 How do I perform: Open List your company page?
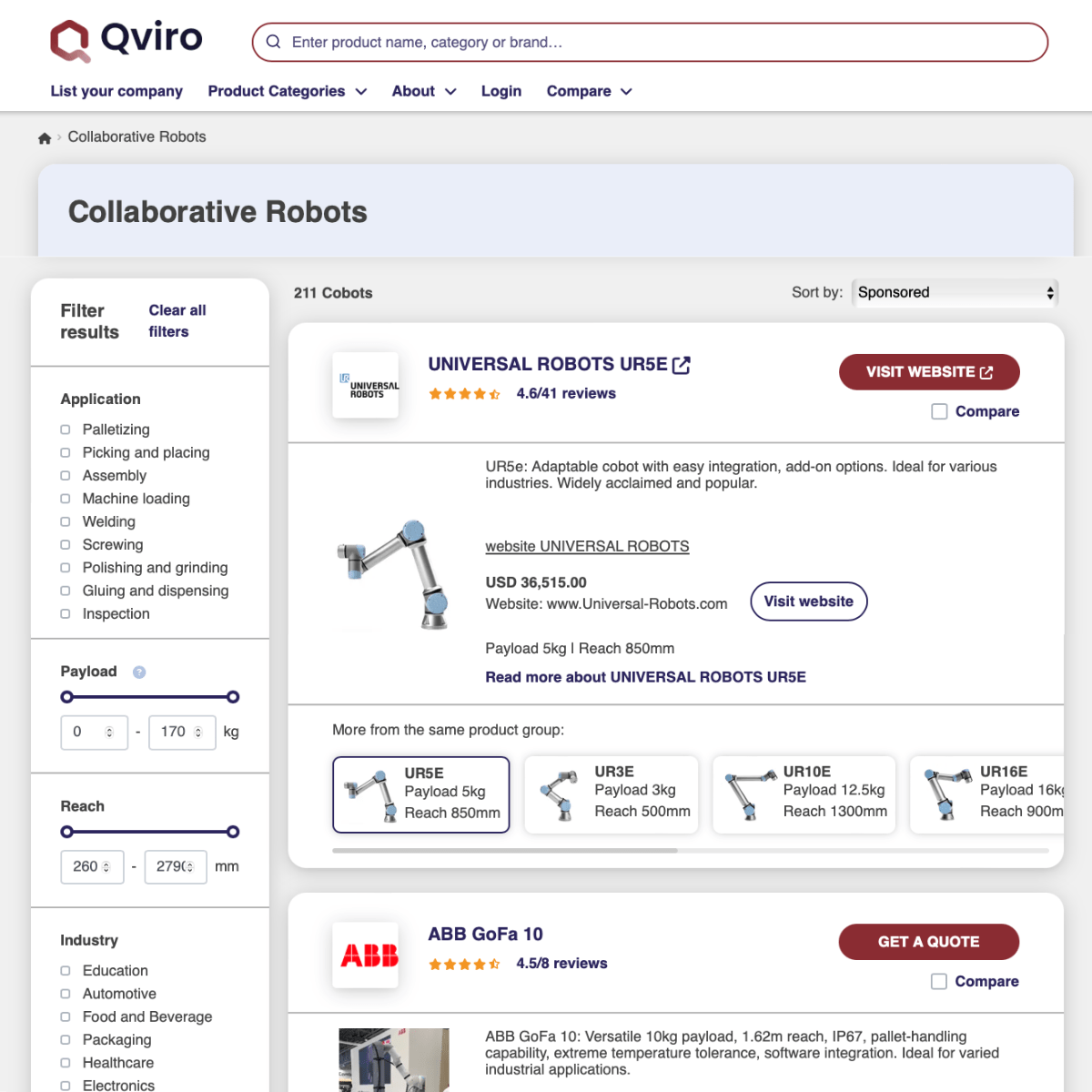coord(116,91)
